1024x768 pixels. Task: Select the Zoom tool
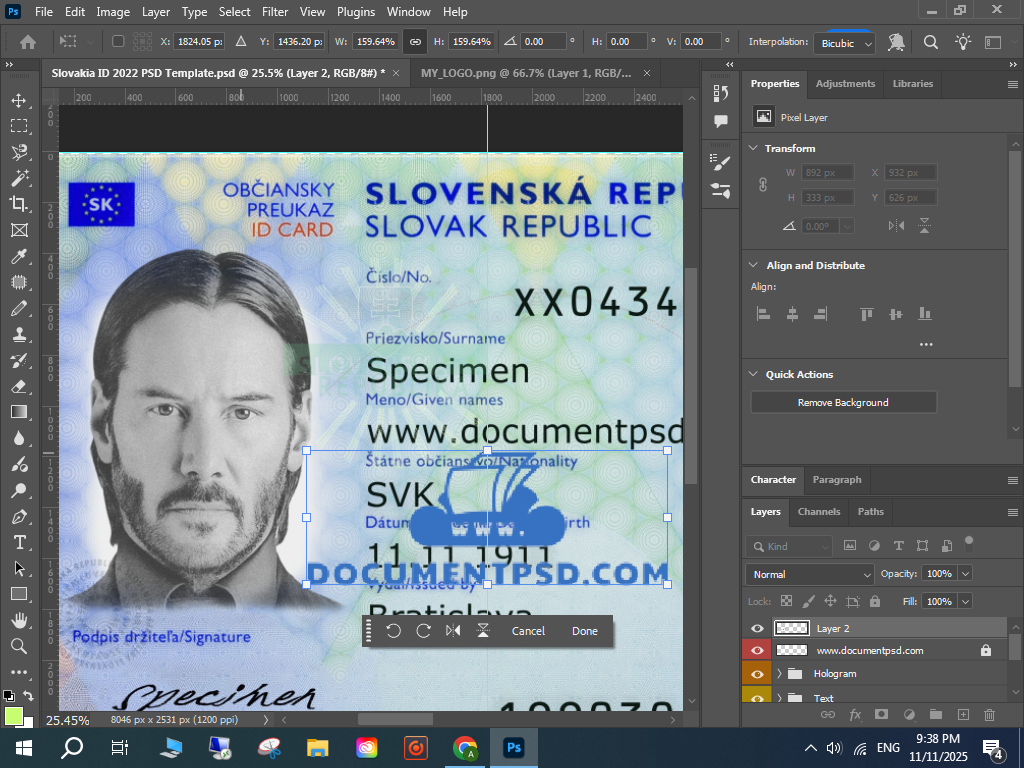pos(19,646)
